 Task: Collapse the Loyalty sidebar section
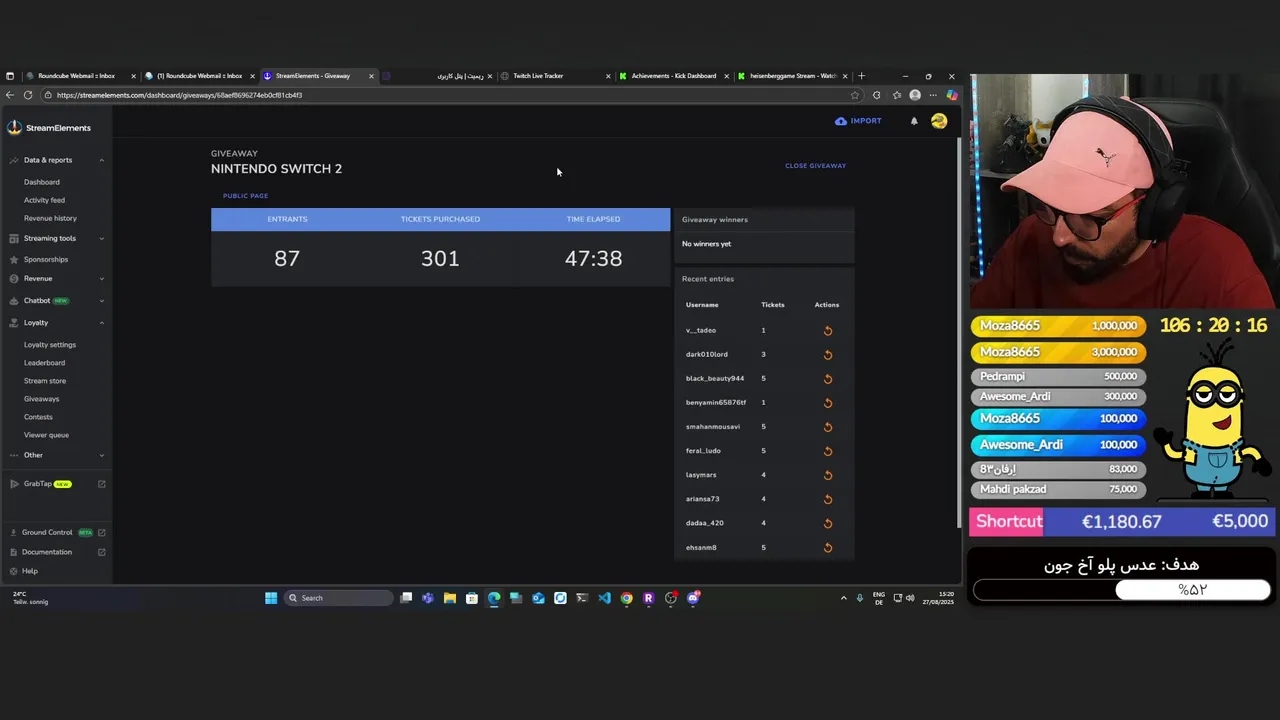pyautogui.click(x=57, y=322)
